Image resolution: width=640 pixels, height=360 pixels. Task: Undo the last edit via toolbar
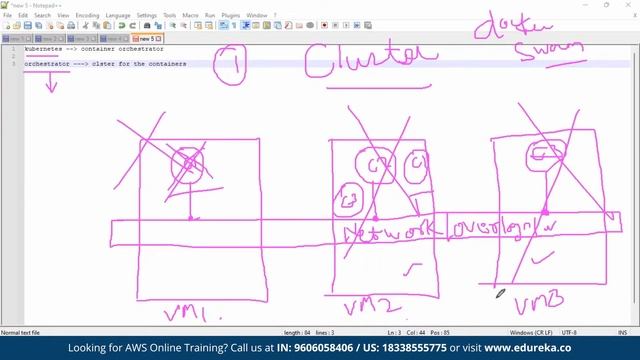click(x=122, y=26)
